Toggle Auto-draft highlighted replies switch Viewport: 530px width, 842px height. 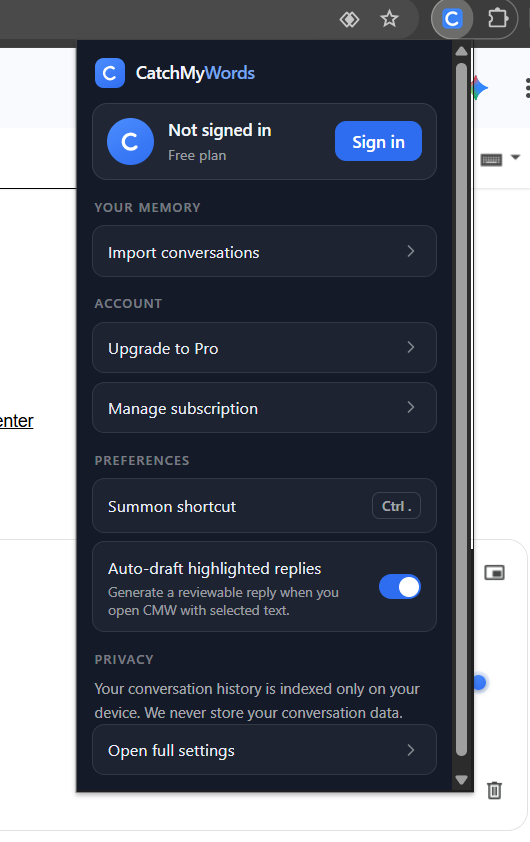point(400,587)
